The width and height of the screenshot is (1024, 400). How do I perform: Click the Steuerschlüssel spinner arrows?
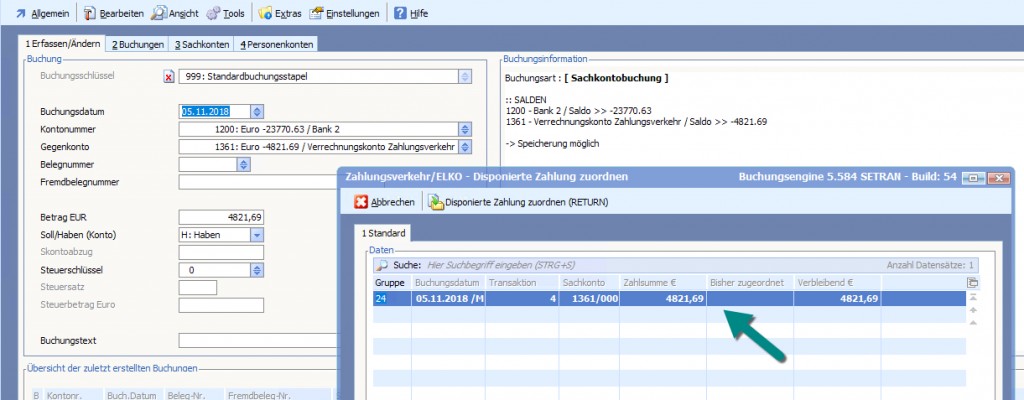[x=257, y=270]
